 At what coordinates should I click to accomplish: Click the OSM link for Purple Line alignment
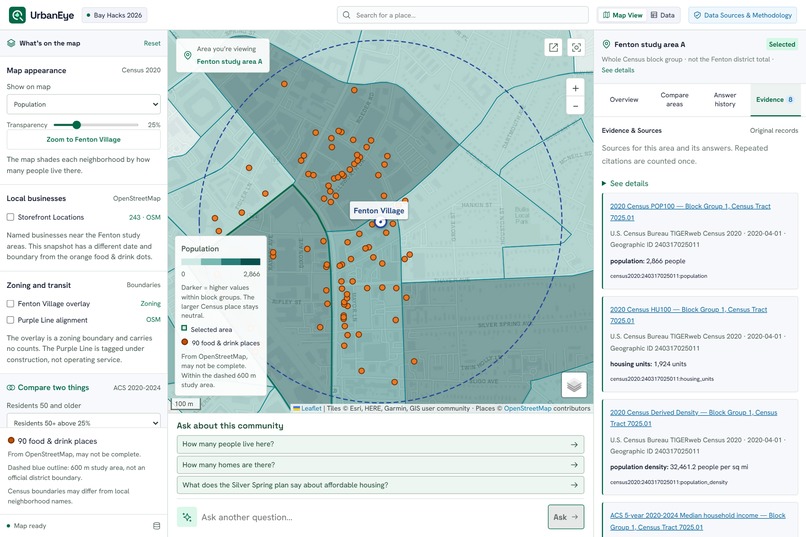[x=153, y=320]
